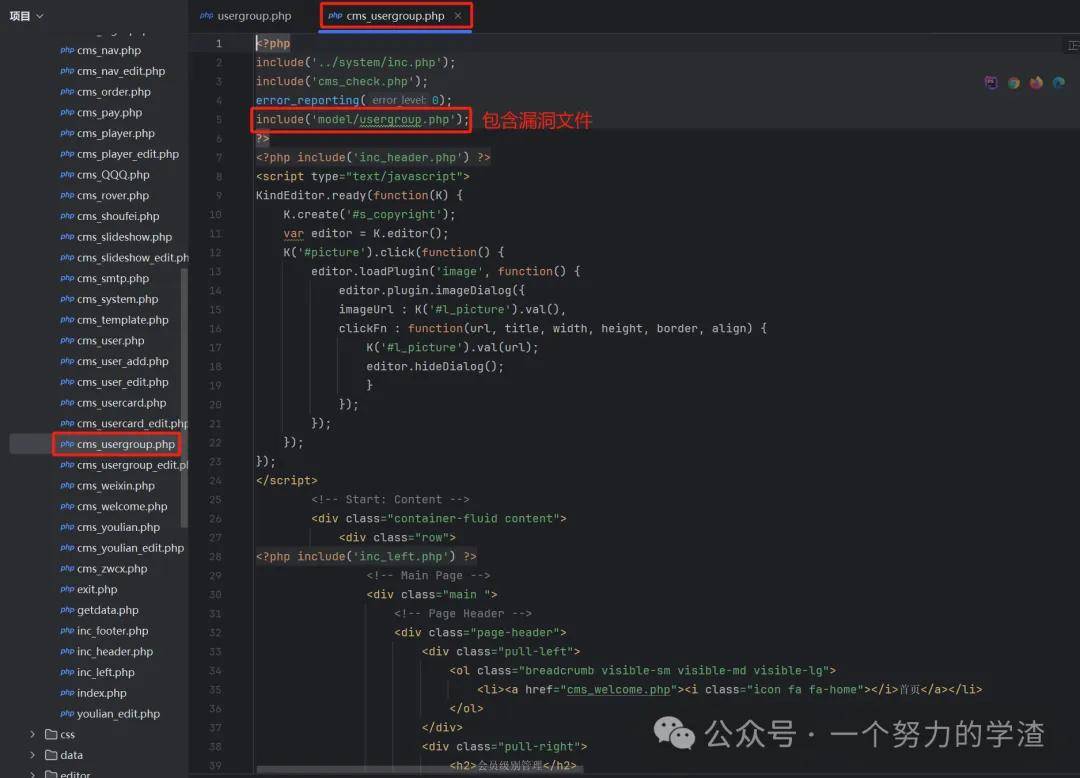Click the div class="page-header" code line

coord(480,632)
